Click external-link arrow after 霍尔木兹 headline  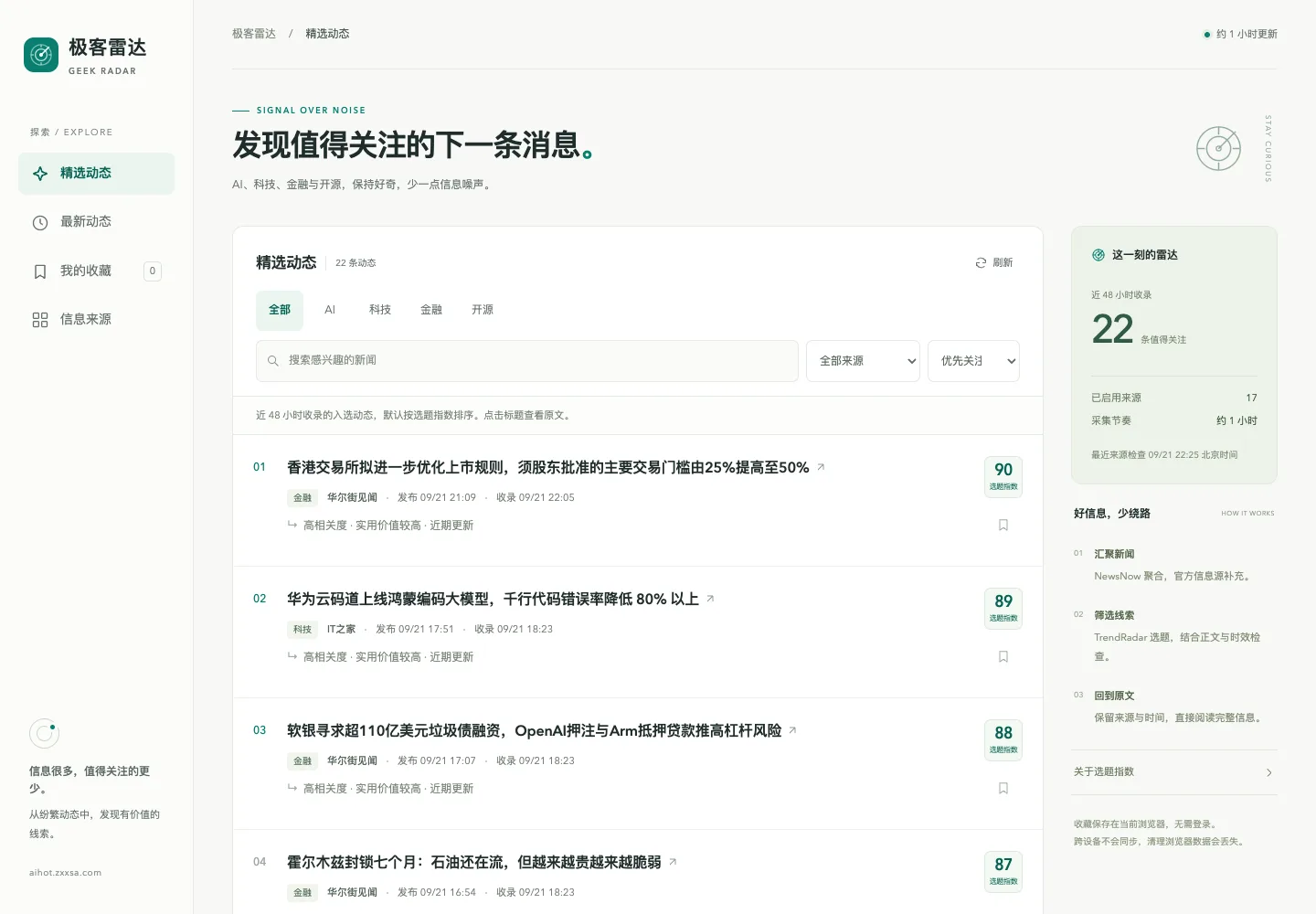pos(673,862)
